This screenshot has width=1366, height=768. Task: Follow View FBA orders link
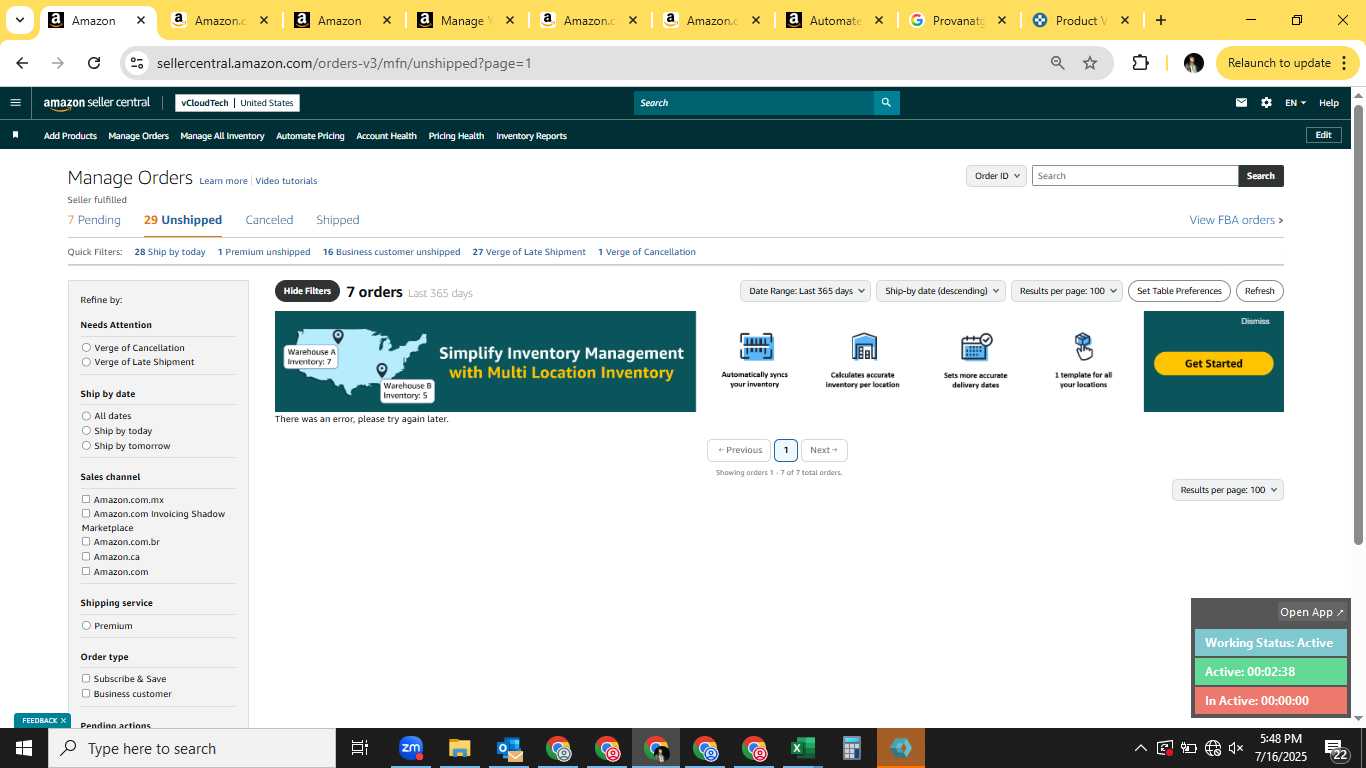click(x=1236, y=220)
